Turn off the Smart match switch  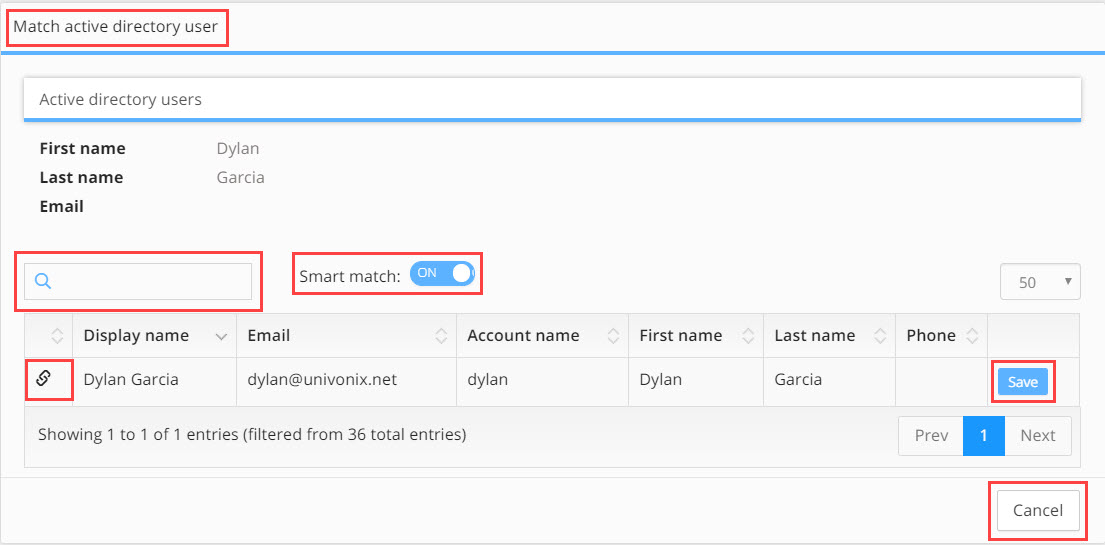(x=442, y=274)
